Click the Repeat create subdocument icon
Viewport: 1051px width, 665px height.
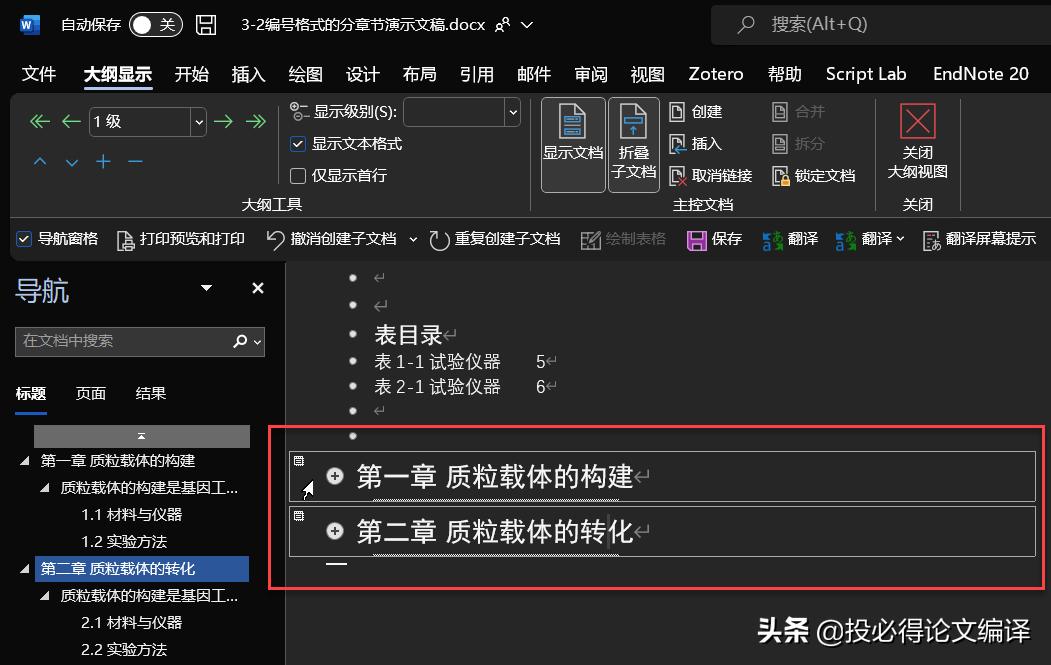tap(440, 239)
